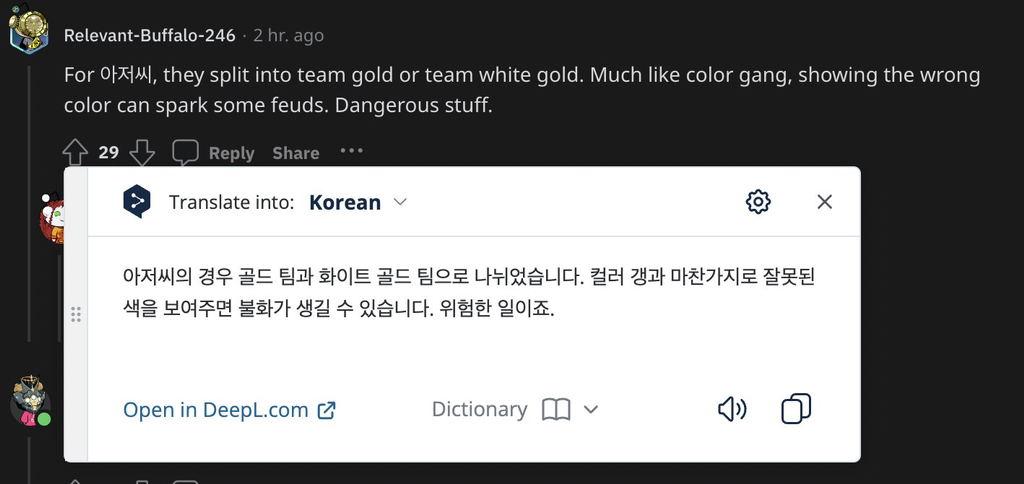Open in DeepL.com link

click(229, 410)
